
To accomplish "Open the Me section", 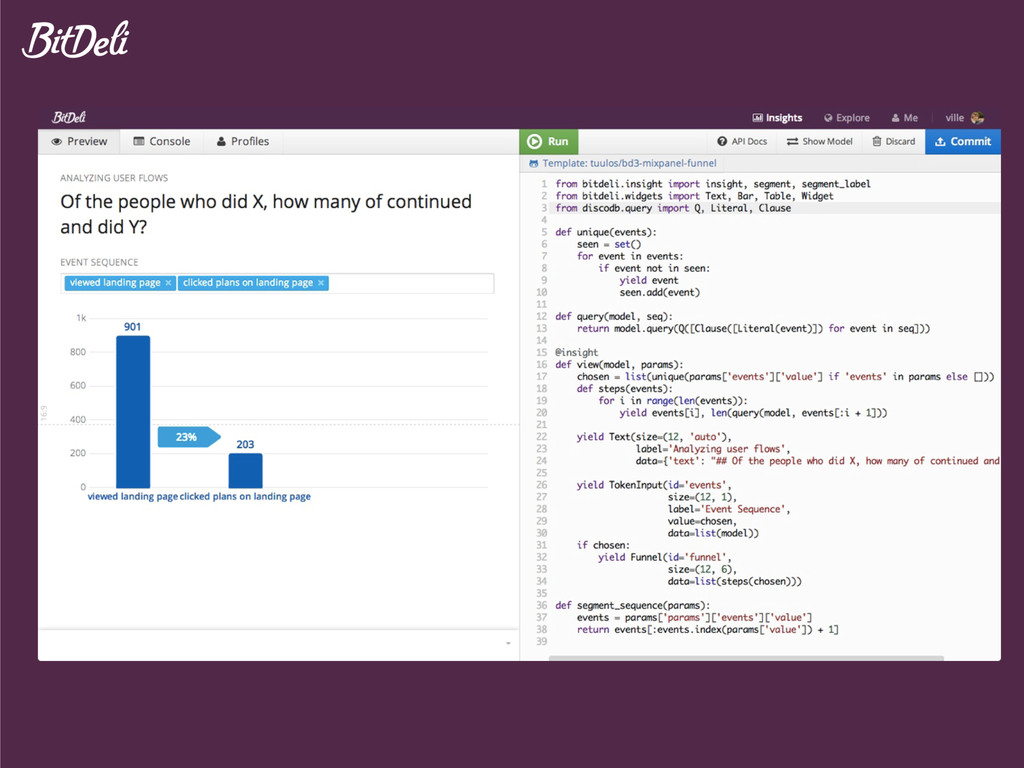I will (x=904, y=118).
